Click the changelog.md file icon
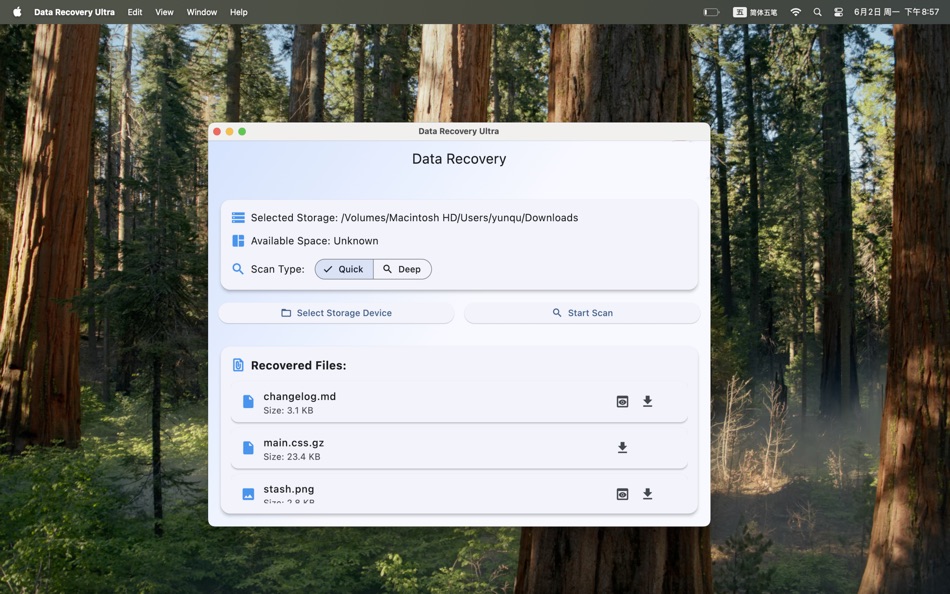Image resolution: width=950 pixels, height=594 pixels. tap(248, 401)
